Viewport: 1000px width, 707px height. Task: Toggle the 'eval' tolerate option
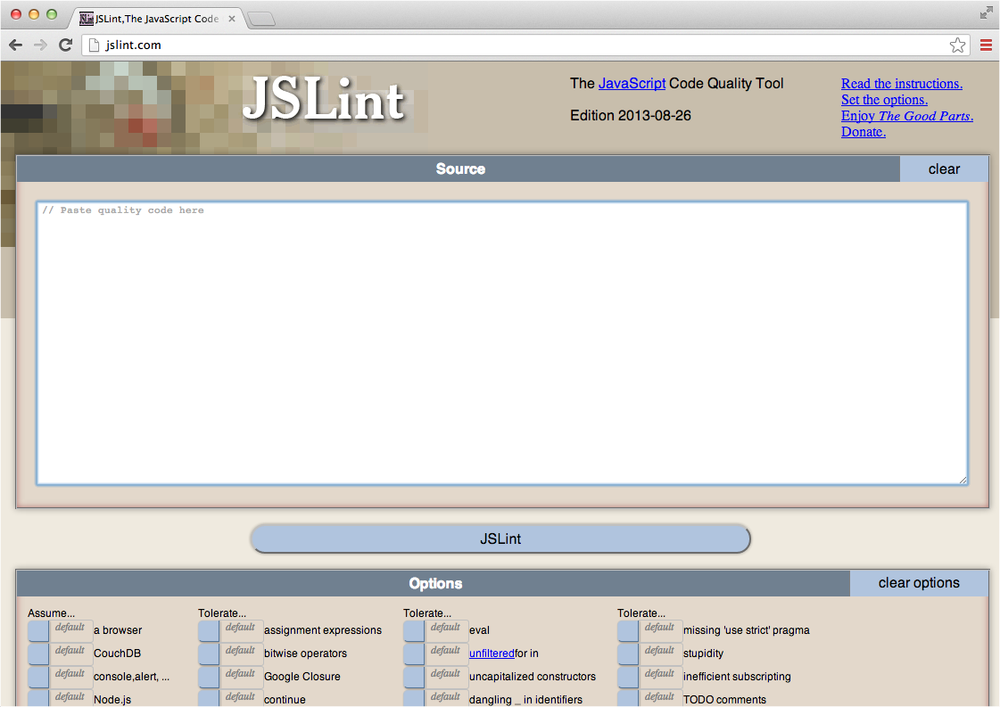point(413,630)
